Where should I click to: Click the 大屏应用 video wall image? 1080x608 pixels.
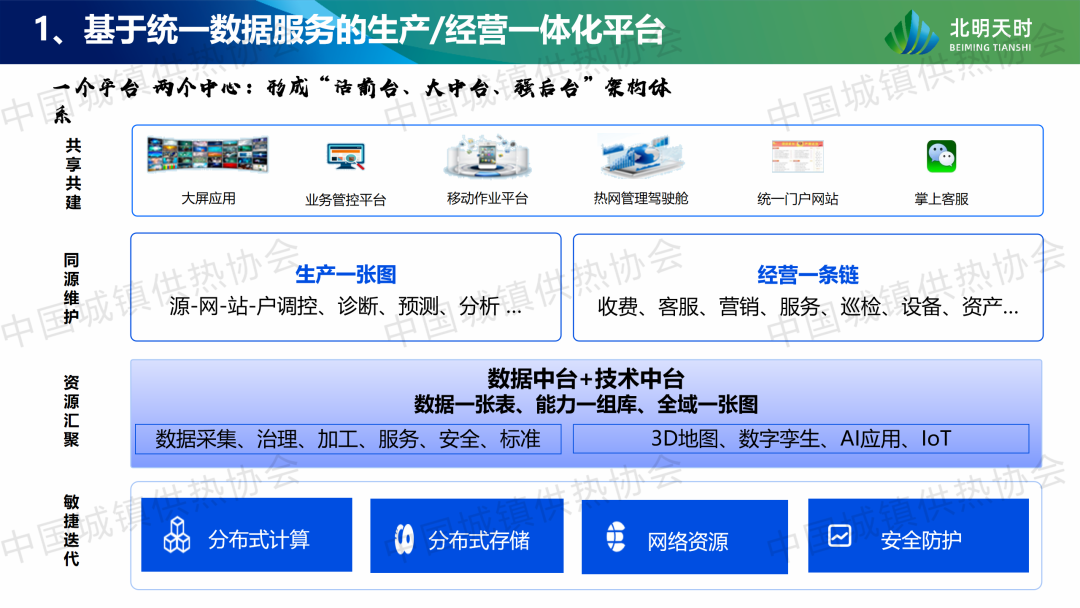coord(207,159)
